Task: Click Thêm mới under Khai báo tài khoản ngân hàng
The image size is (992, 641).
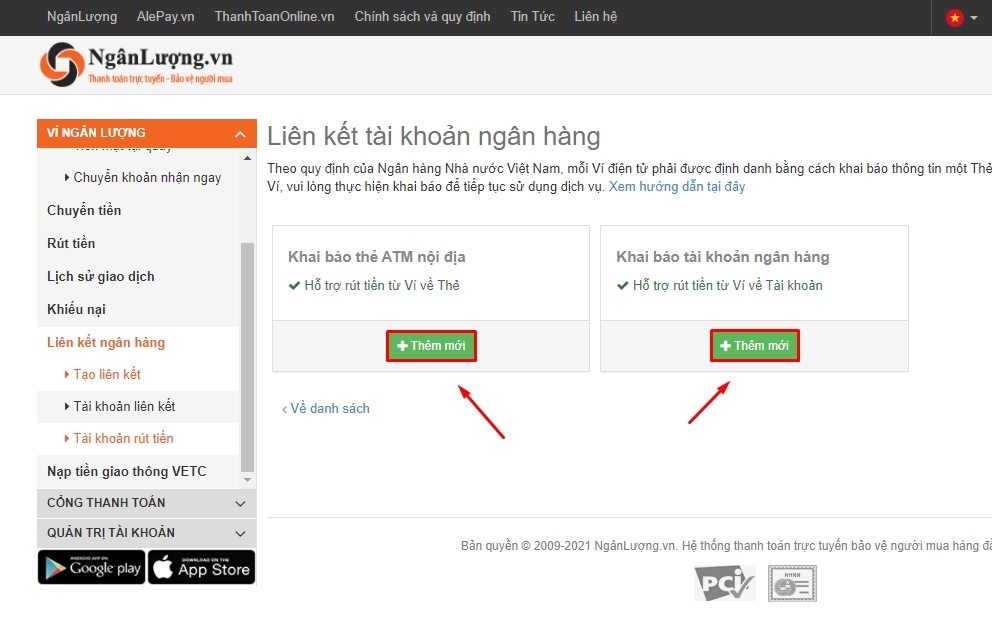Action: 755,345
